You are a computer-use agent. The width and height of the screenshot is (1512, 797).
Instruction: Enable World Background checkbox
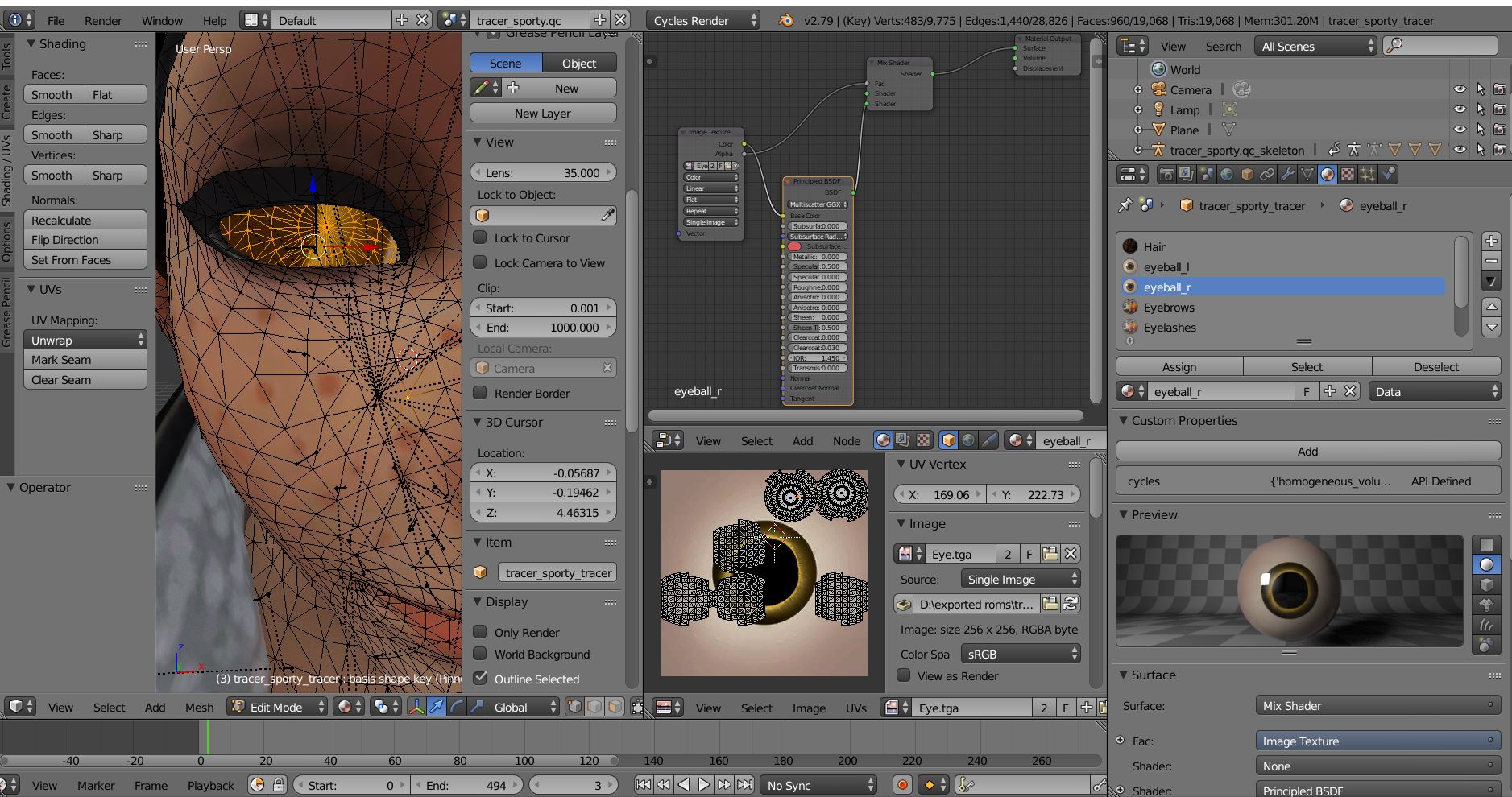click(x=480, y=654)
